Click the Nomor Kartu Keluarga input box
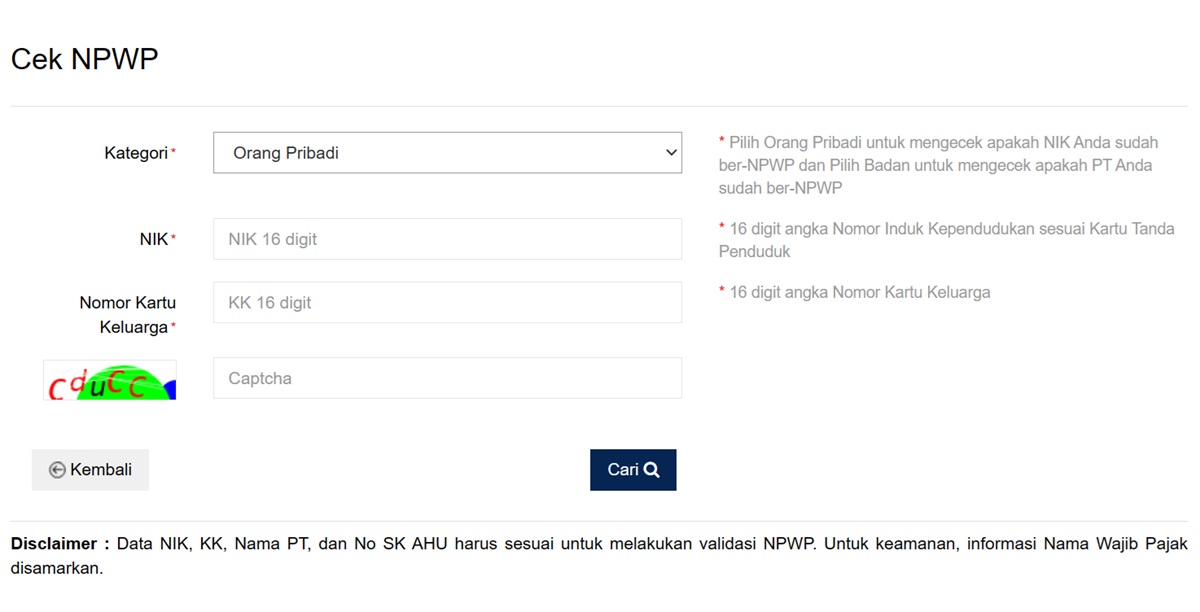 (447, 302)
